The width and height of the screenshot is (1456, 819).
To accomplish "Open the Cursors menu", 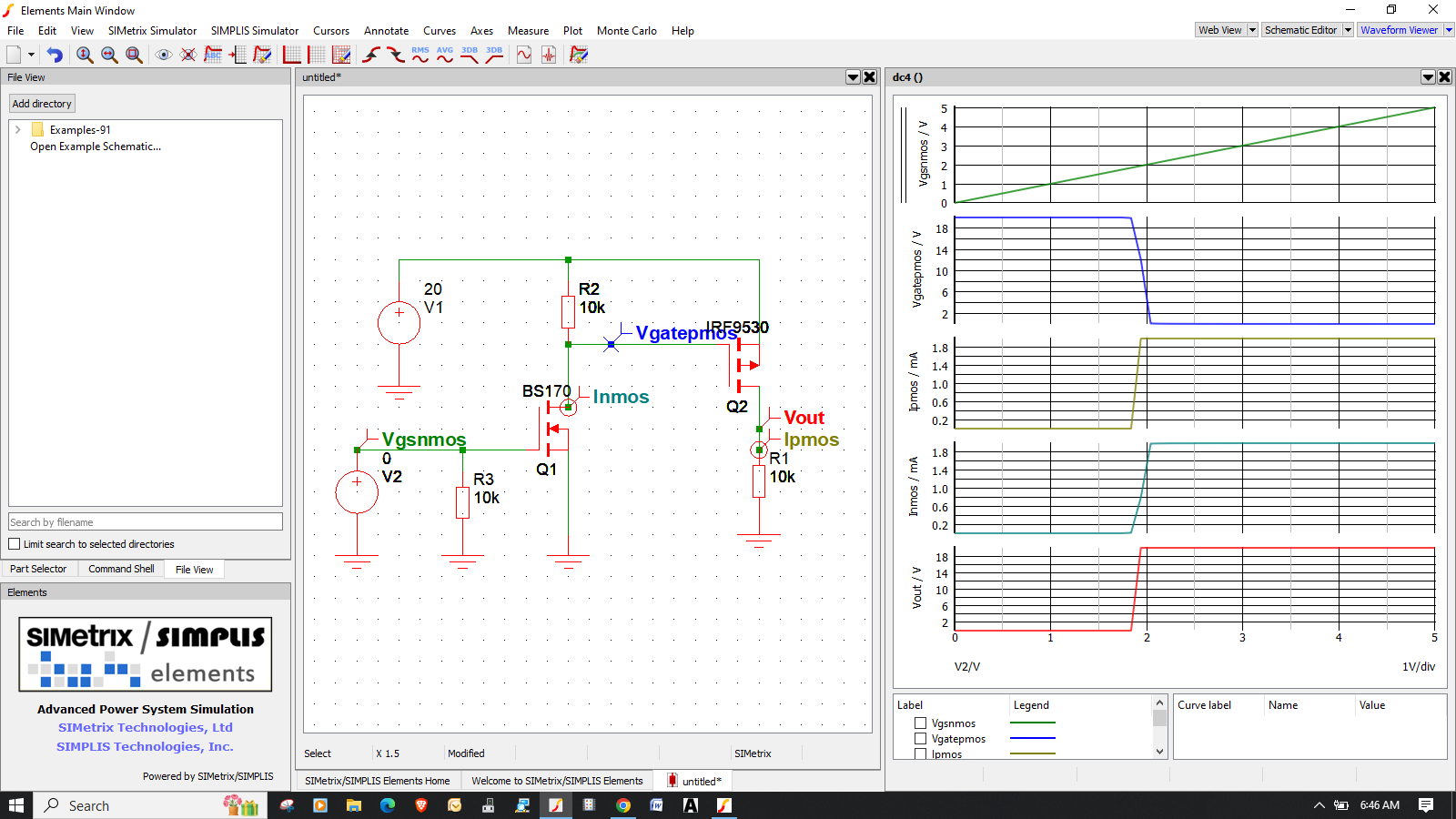I will [331, 31].
